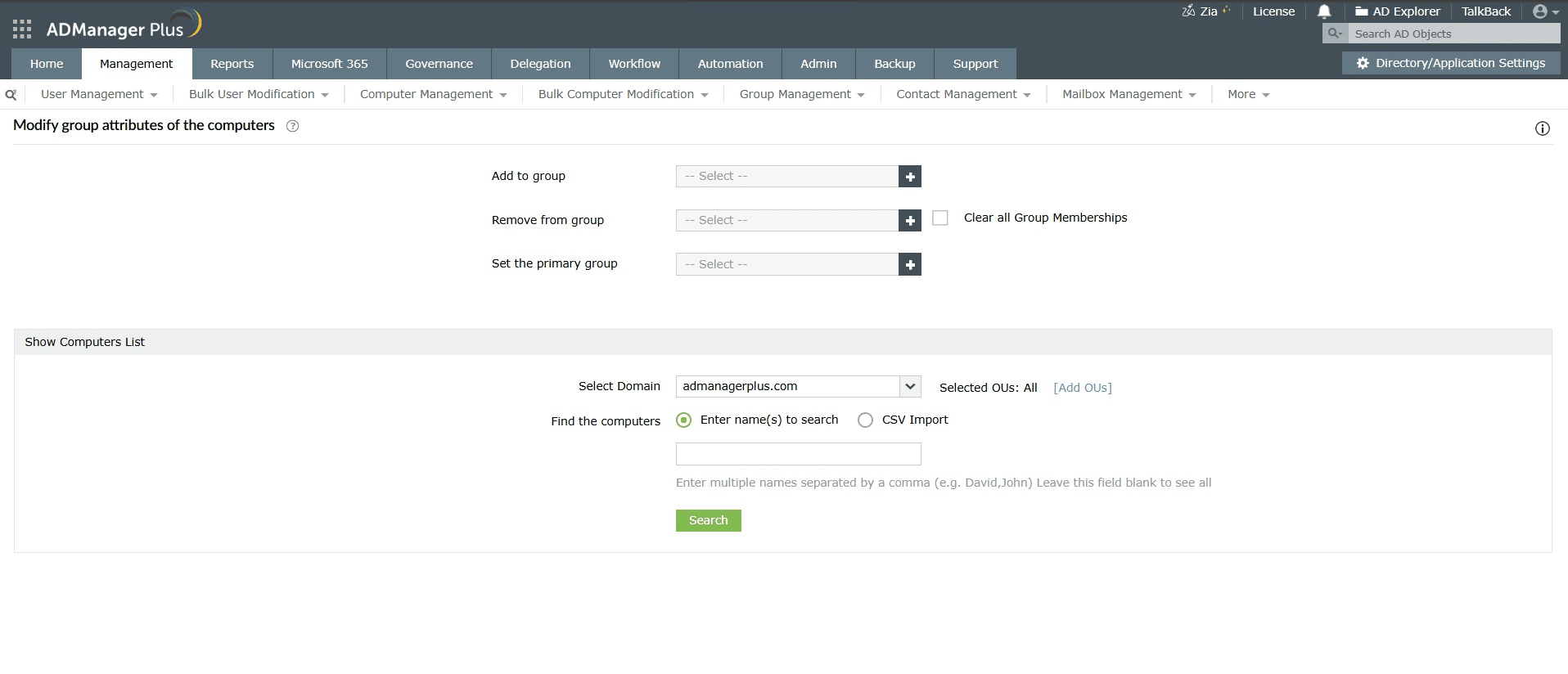Click the green Search button
Screen dimensions: 1568x674
tap(709, 521)
